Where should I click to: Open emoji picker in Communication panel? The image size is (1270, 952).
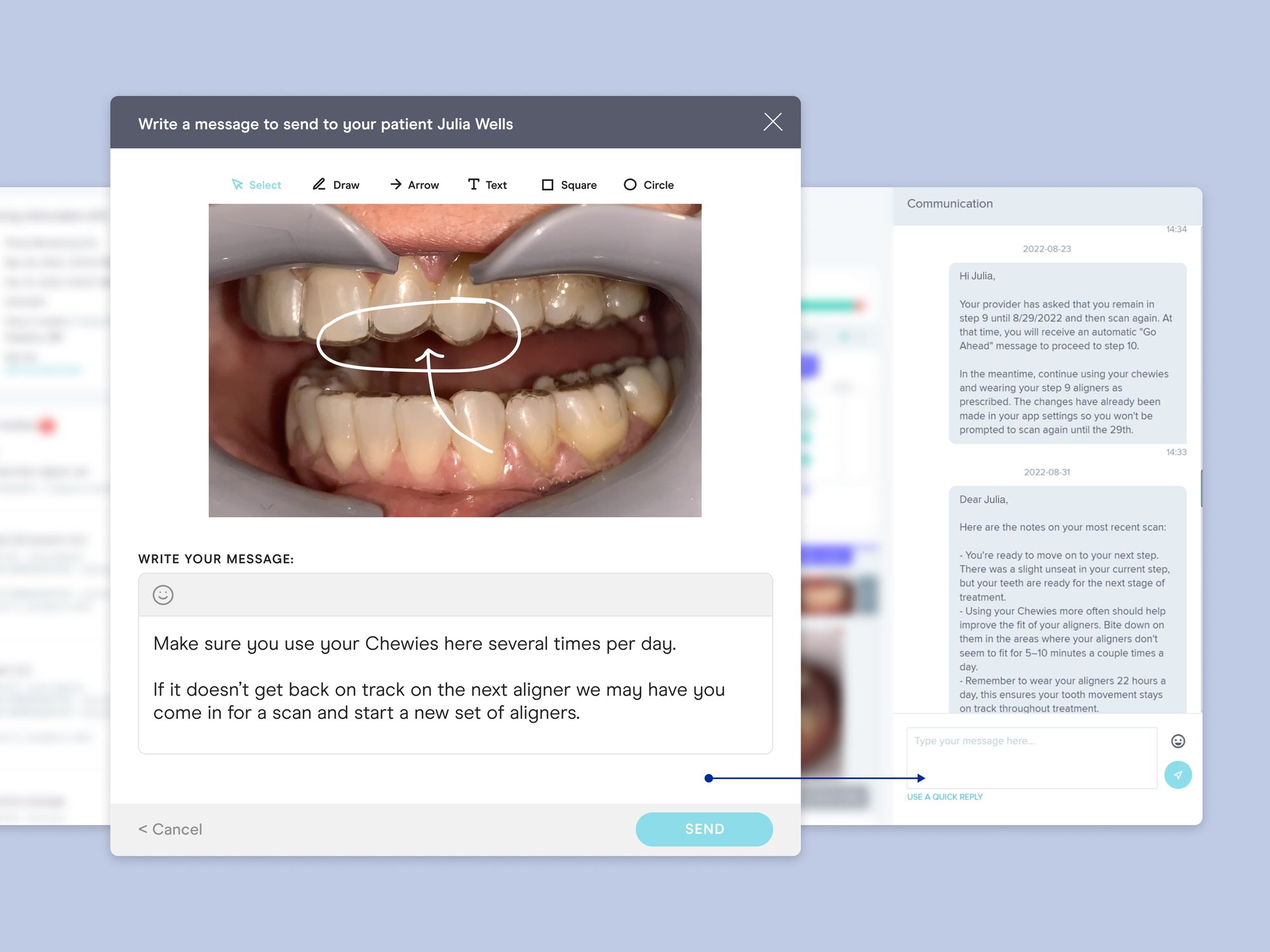[1178, 741]
